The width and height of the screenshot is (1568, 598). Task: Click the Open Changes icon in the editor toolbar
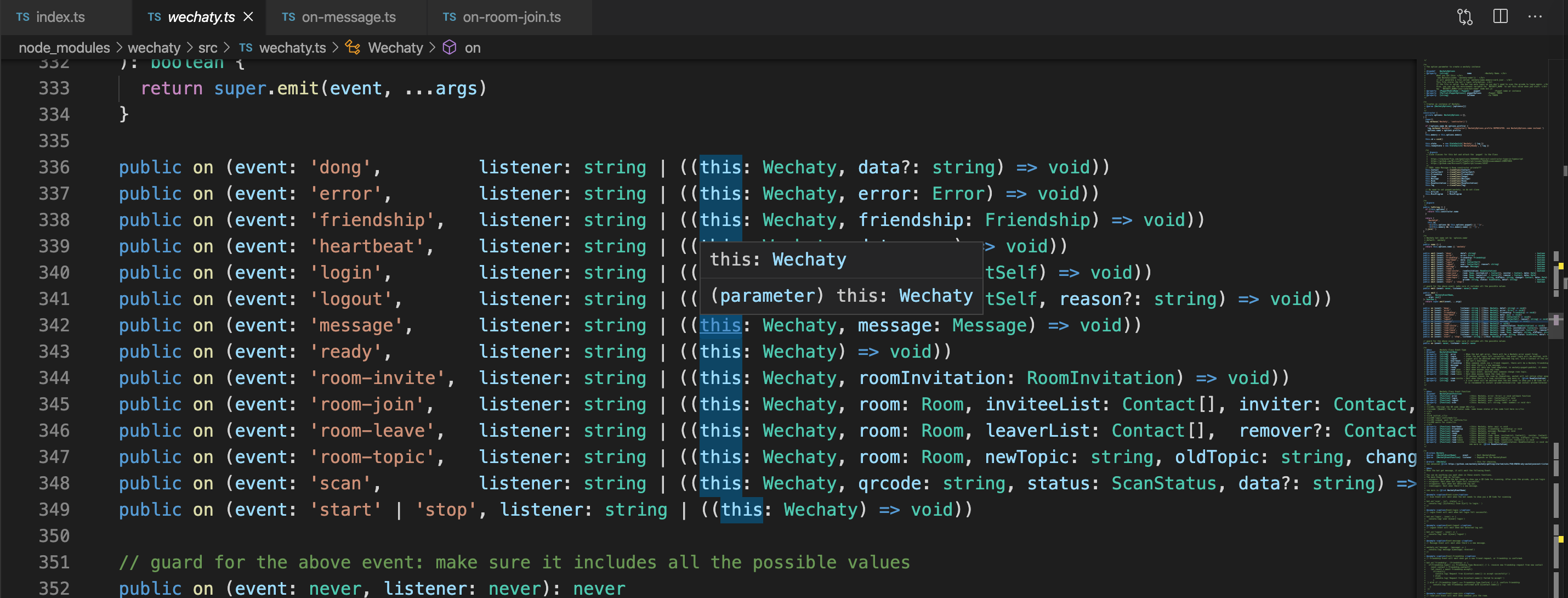(1464, 16)
